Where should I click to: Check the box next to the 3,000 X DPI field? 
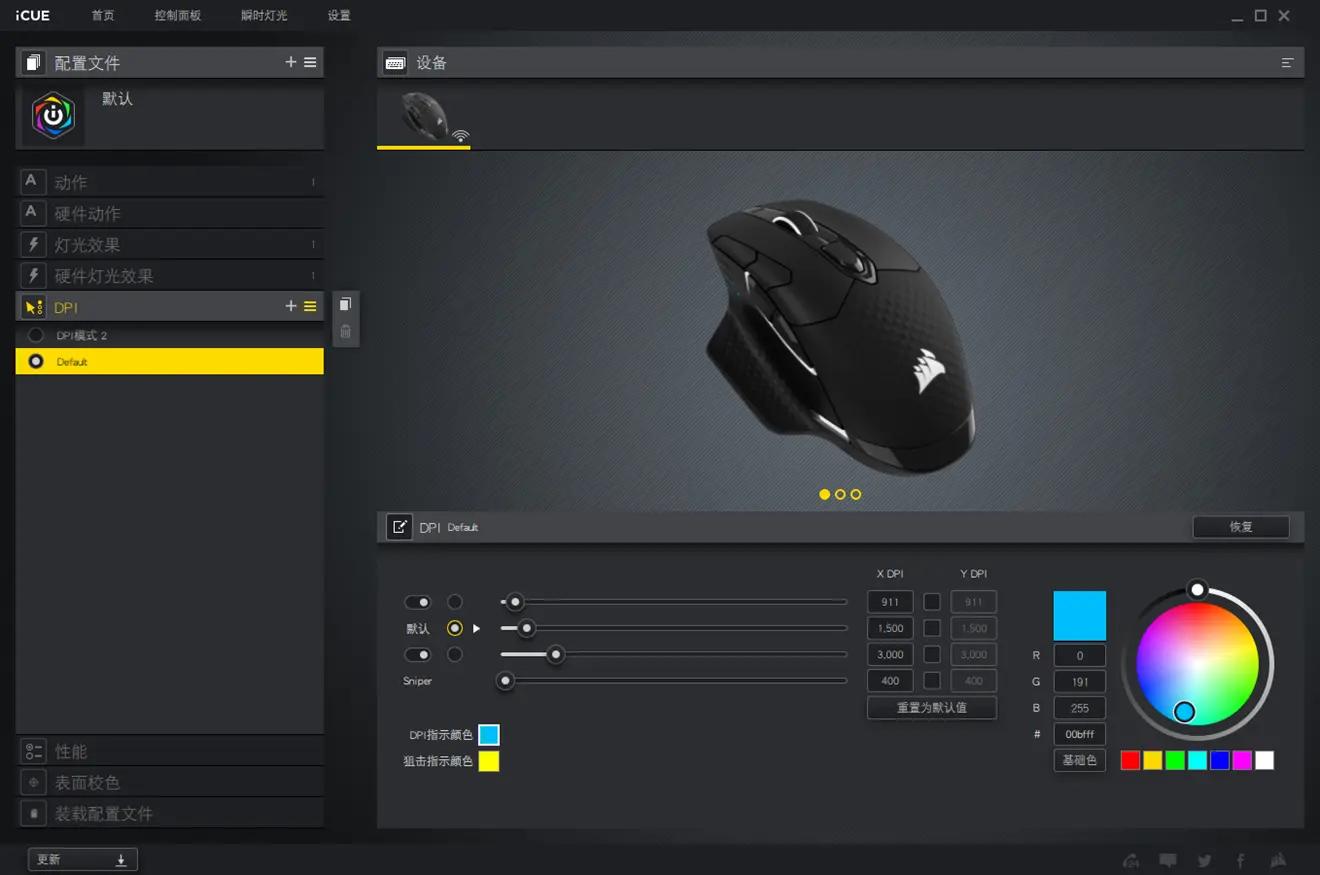coord(932,655)
